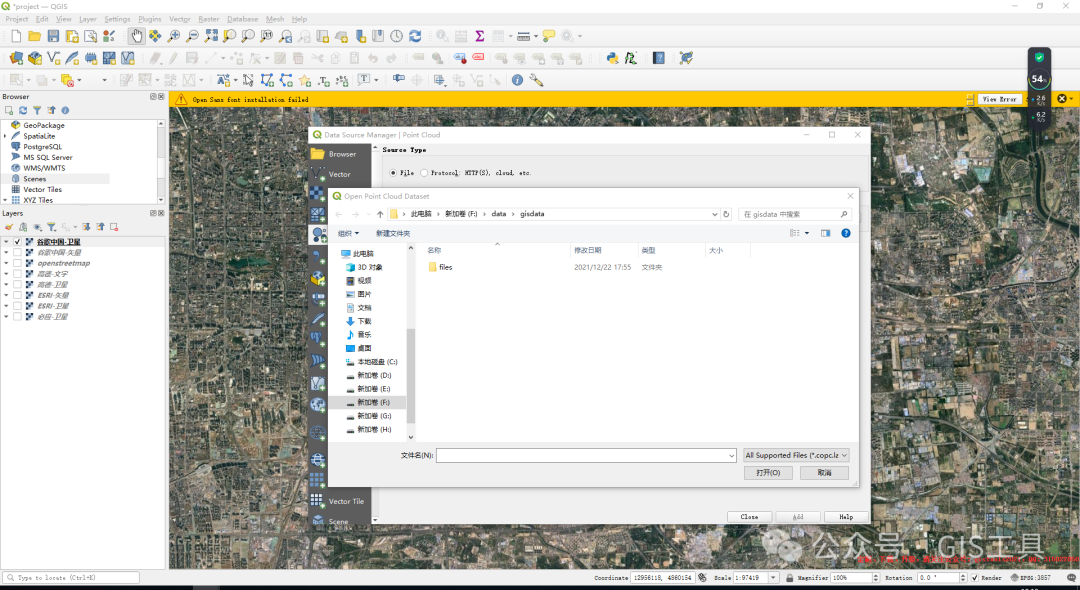Screen dimensions: 1080x590
Task: Filter the Browser panel
Action: [x=37, y=110]
